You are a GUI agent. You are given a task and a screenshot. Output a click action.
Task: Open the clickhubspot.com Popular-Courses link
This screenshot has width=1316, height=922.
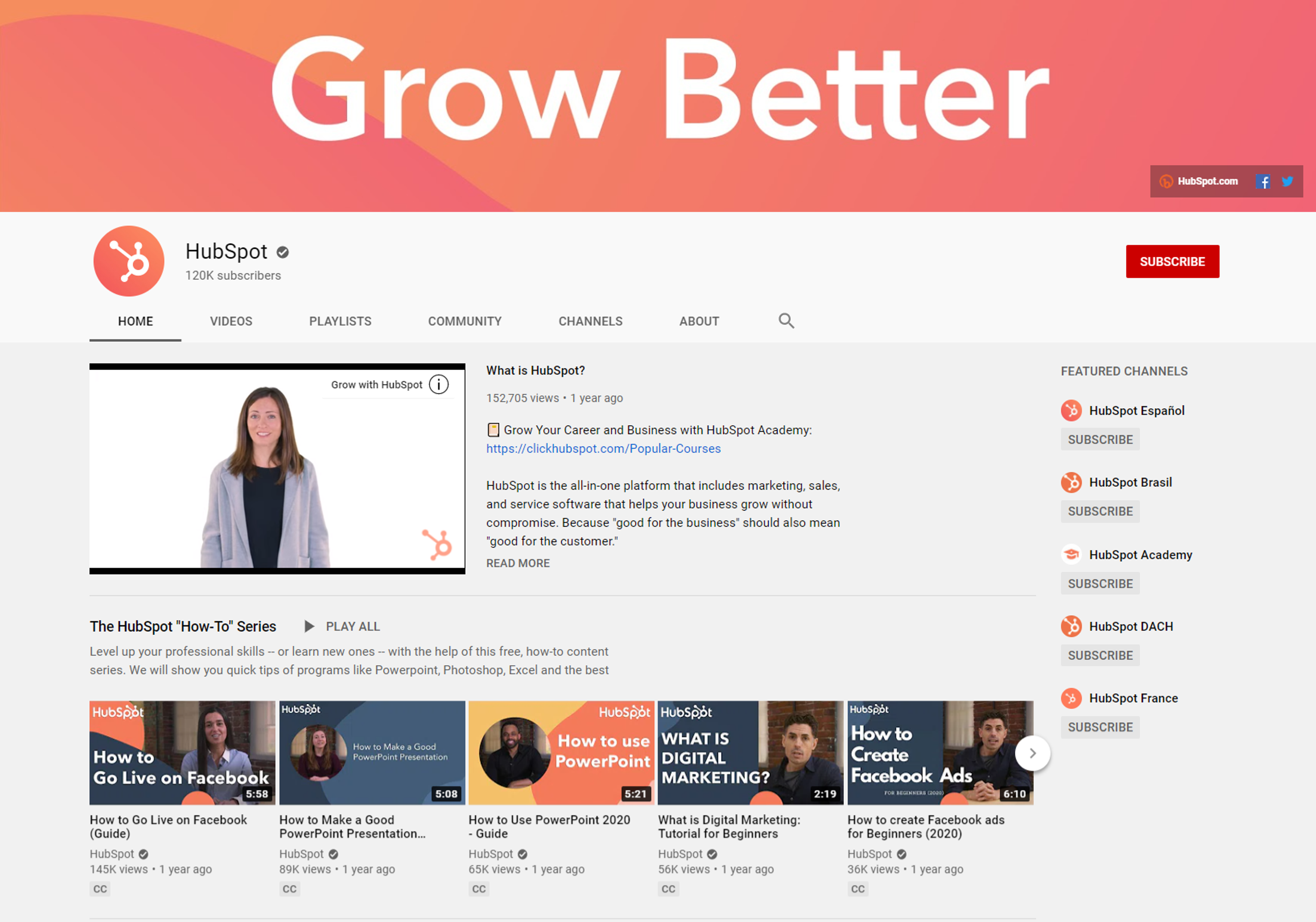603,448
